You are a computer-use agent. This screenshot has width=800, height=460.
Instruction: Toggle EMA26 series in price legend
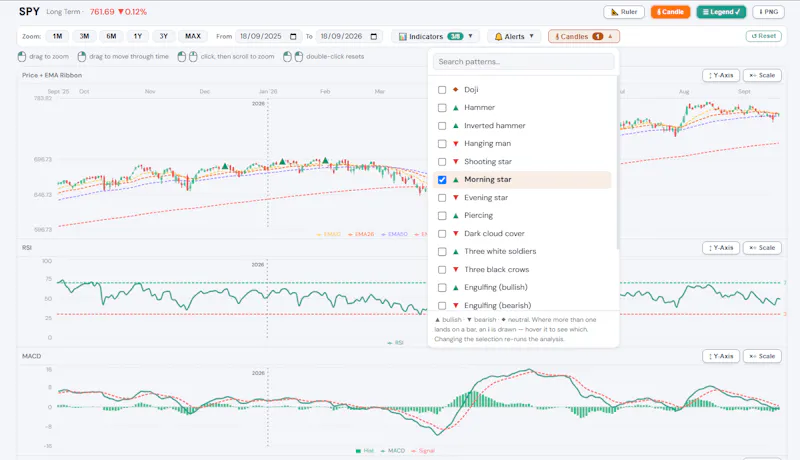361,234
